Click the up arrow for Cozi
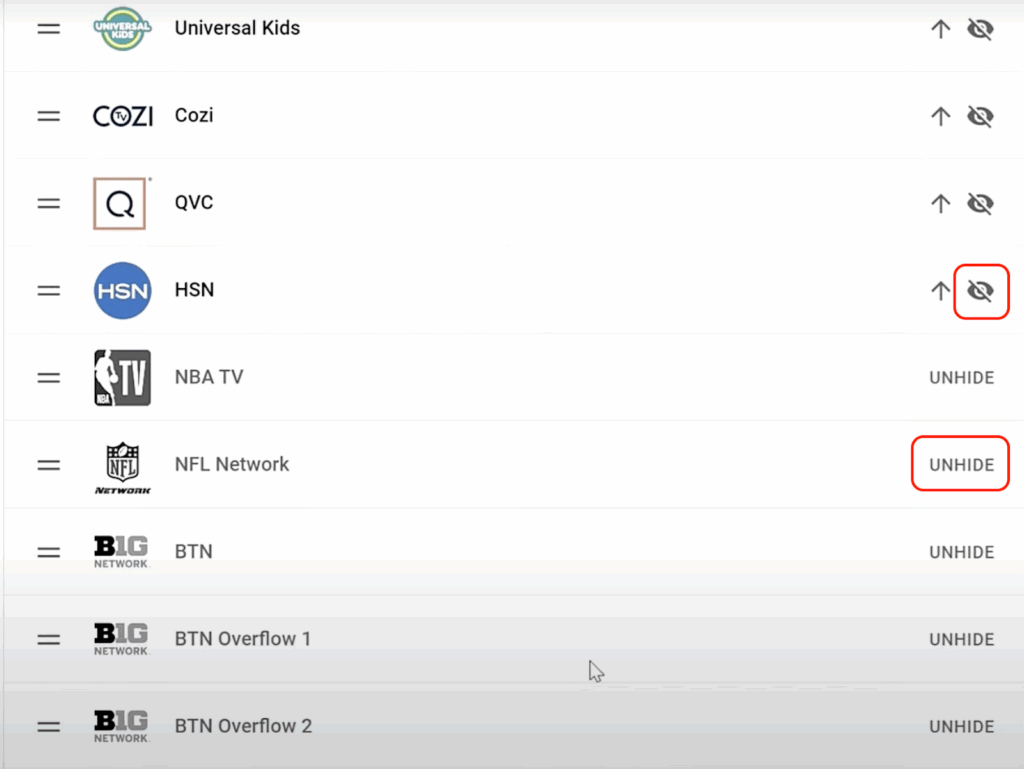The width and height of the screenshot is (1024, 769). (940, 117)
